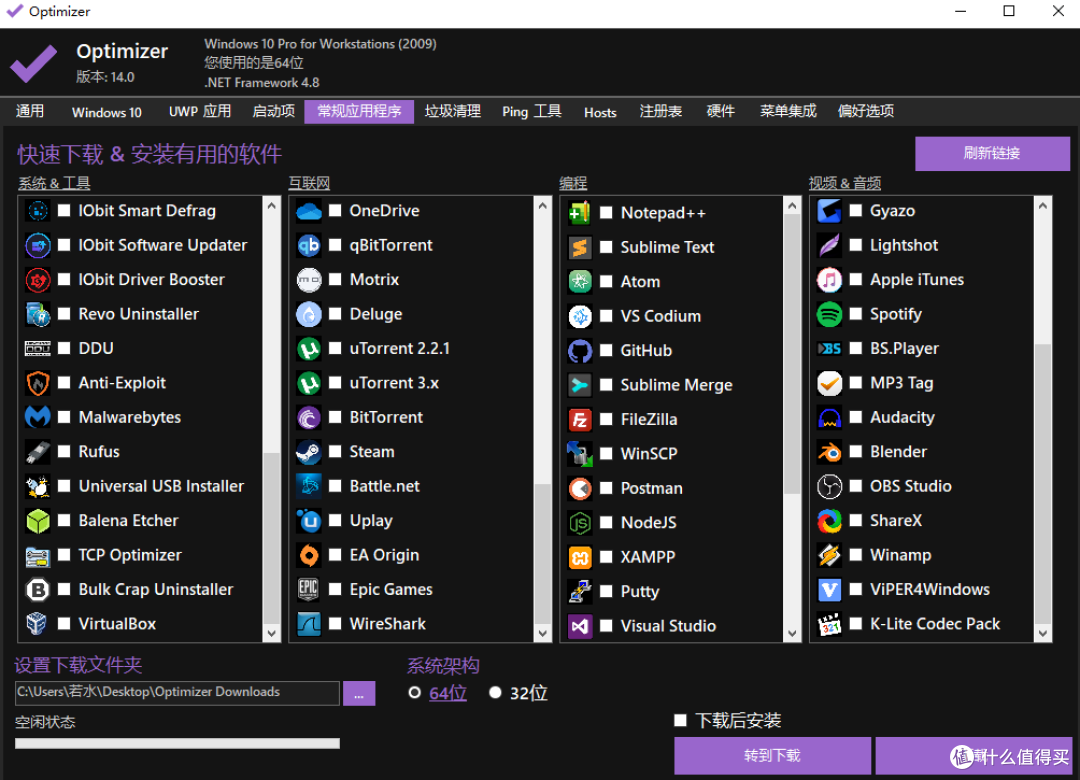Click the Gyazo icon
1080x780 pixels.
coord(829,210)
